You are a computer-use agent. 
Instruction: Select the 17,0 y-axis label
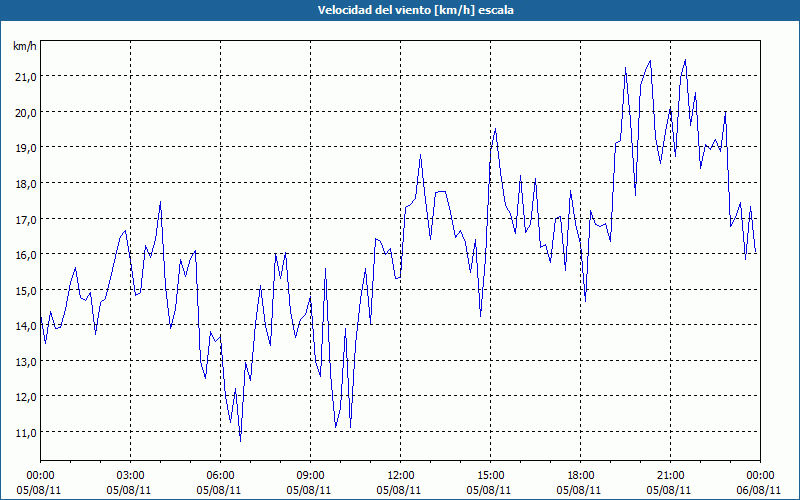[26, 219]
